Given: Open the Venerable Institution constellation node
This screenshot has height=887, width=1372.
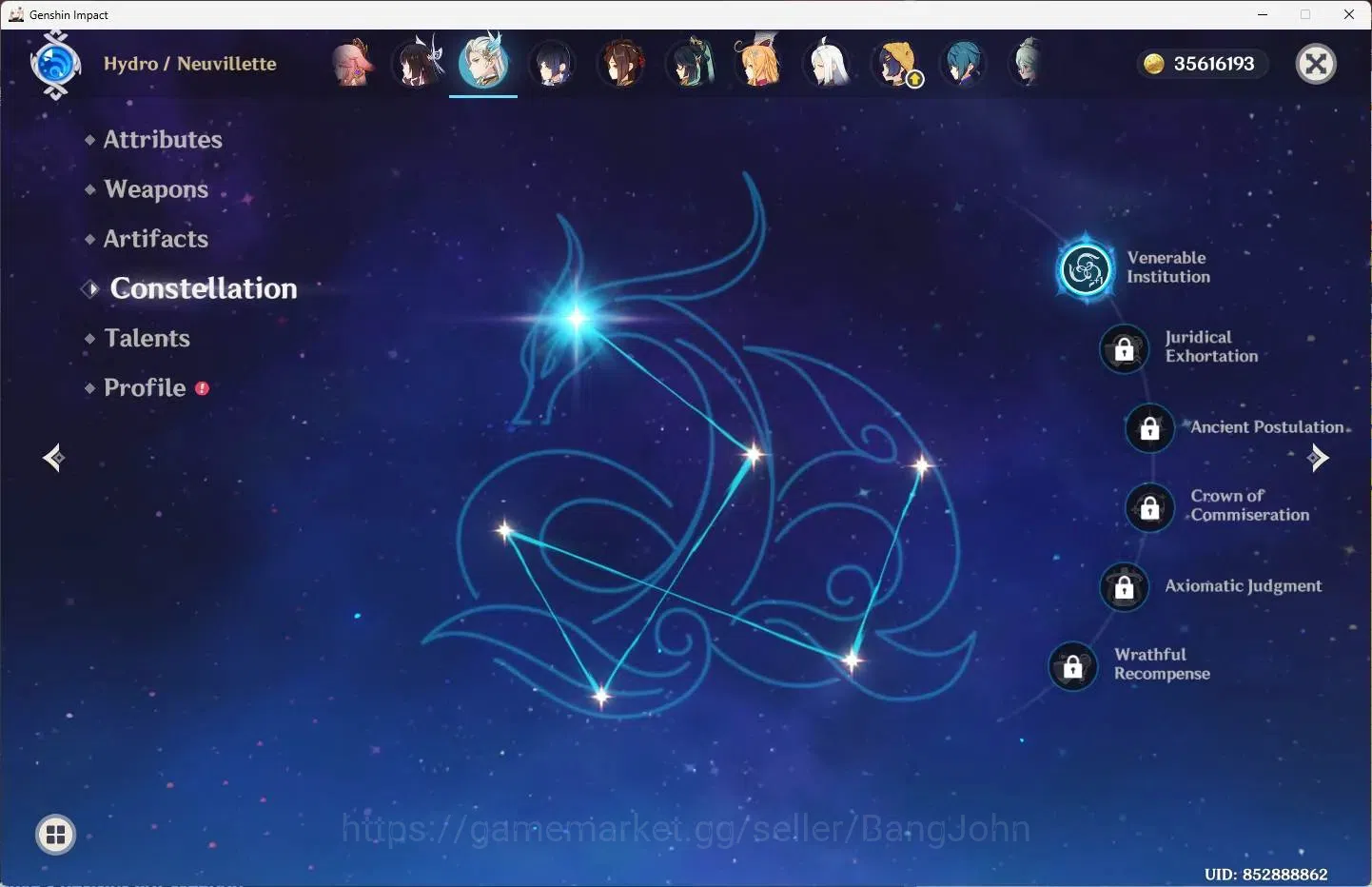Looking at the screenshot, I should (1086, 269).
